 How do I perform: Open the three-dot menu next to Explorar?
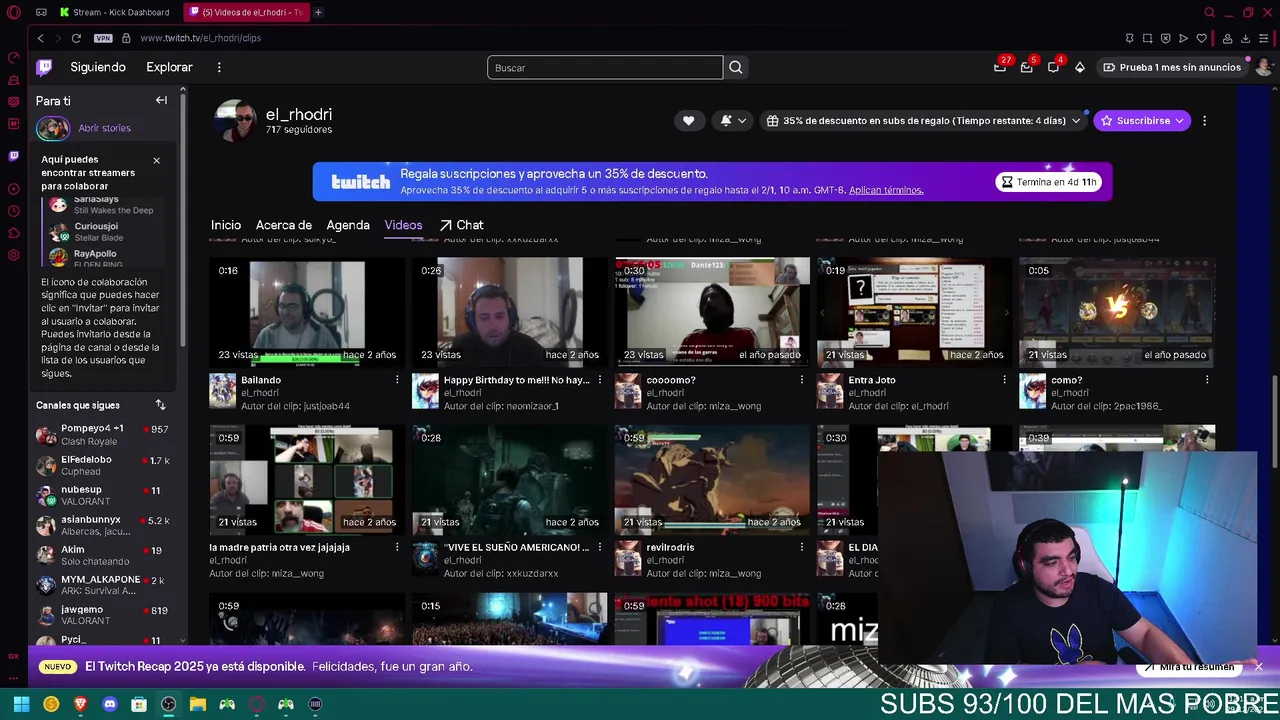[219, 67]
